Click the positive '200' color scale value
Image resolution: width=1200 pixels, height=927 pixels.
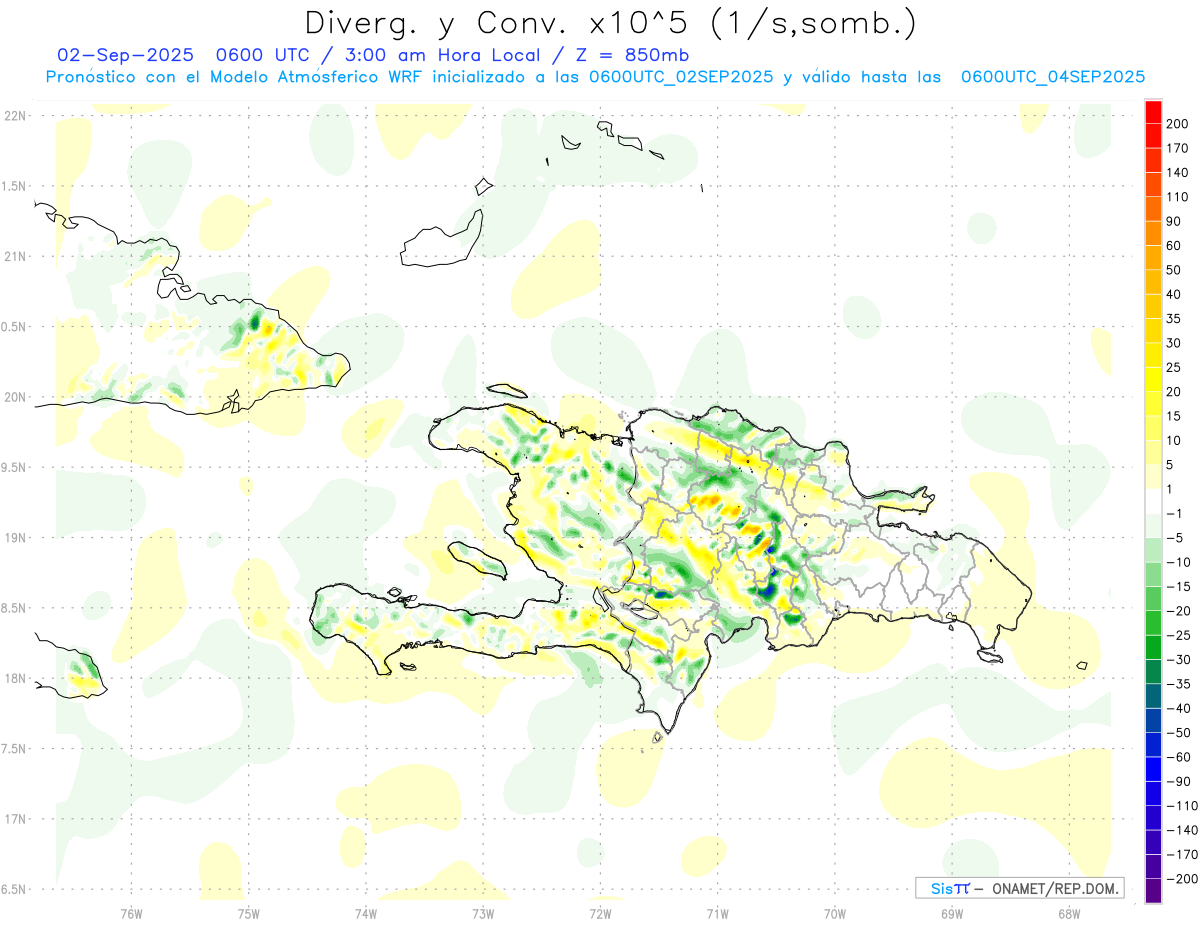[1177, 124]
